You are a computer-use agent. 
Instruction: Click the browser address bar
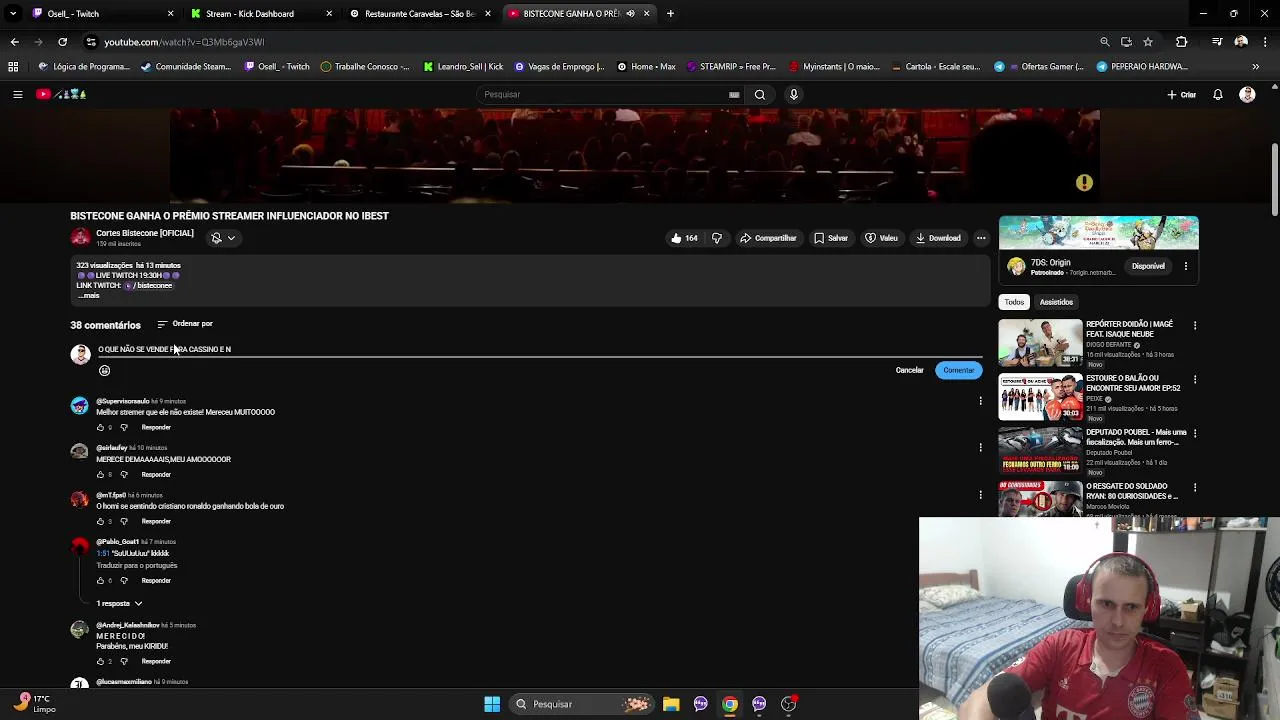[x=590, y=42]
